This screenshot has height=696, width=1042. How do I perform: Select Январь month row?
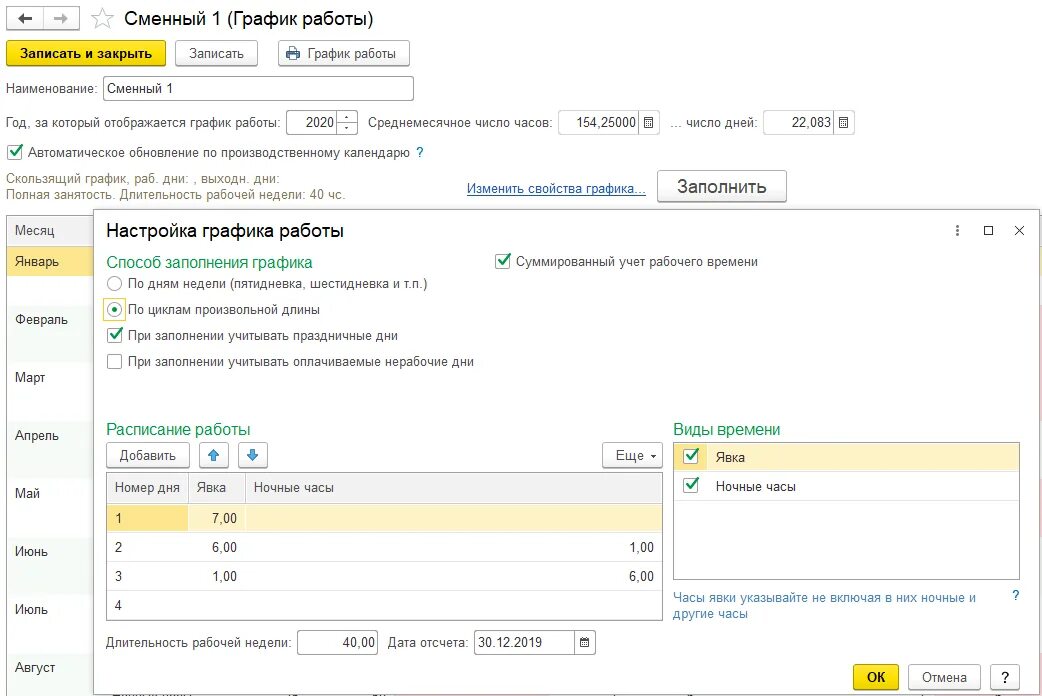click(x=50, y=261)
